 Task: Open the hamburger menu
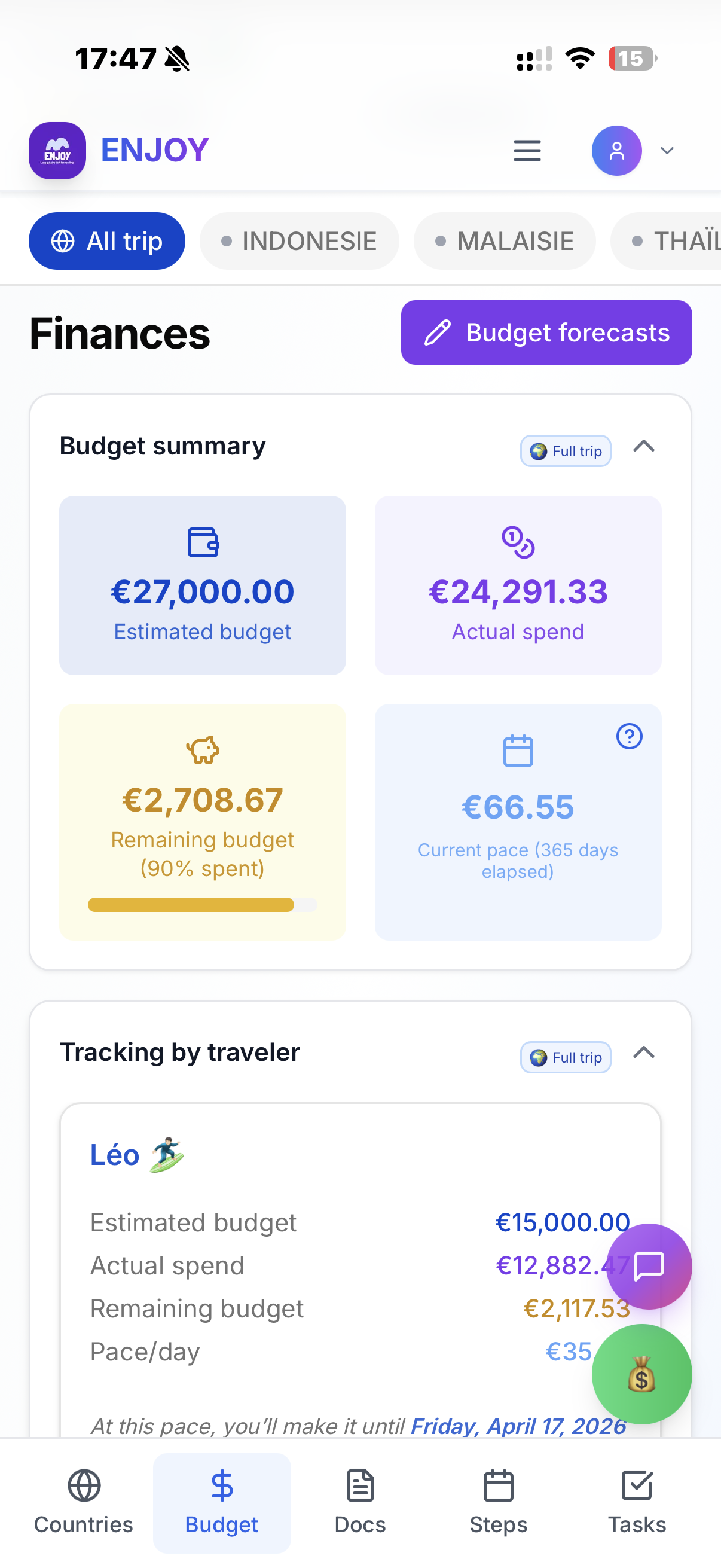click(527, 150)
